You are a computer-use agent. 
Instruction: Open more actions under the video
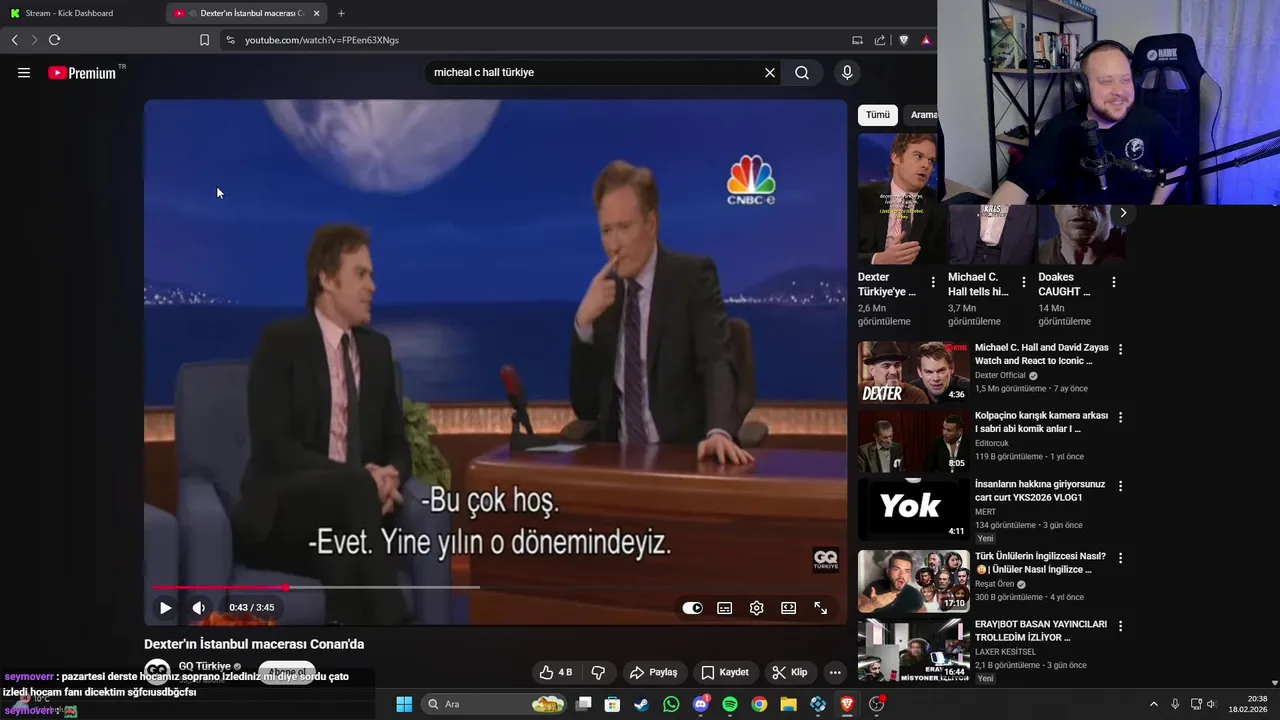835,672
